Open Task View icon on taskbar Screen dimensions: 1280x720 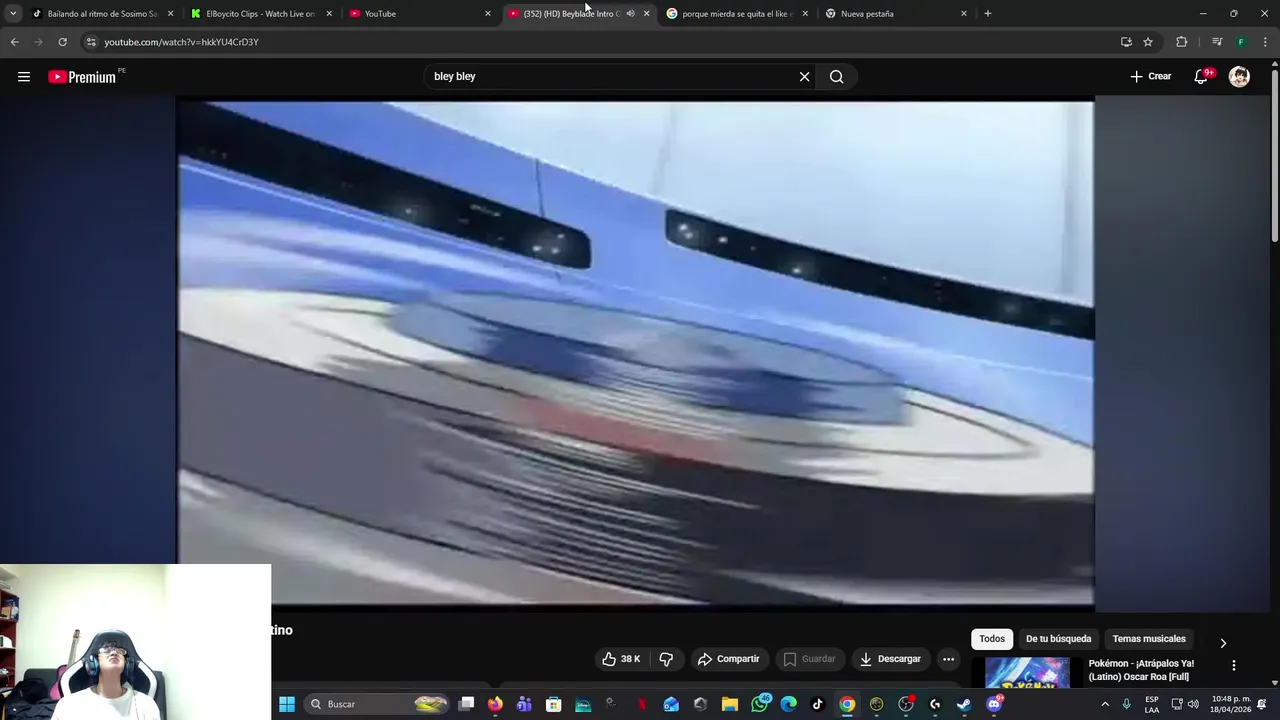pos(466,704)
